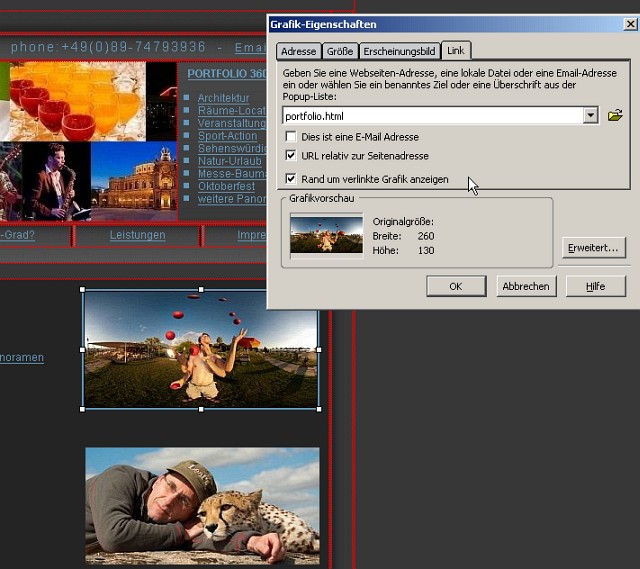This screenshot has height=569, width=640.
Task: Open the Hilfe button
Action: [x=595, y=286]
